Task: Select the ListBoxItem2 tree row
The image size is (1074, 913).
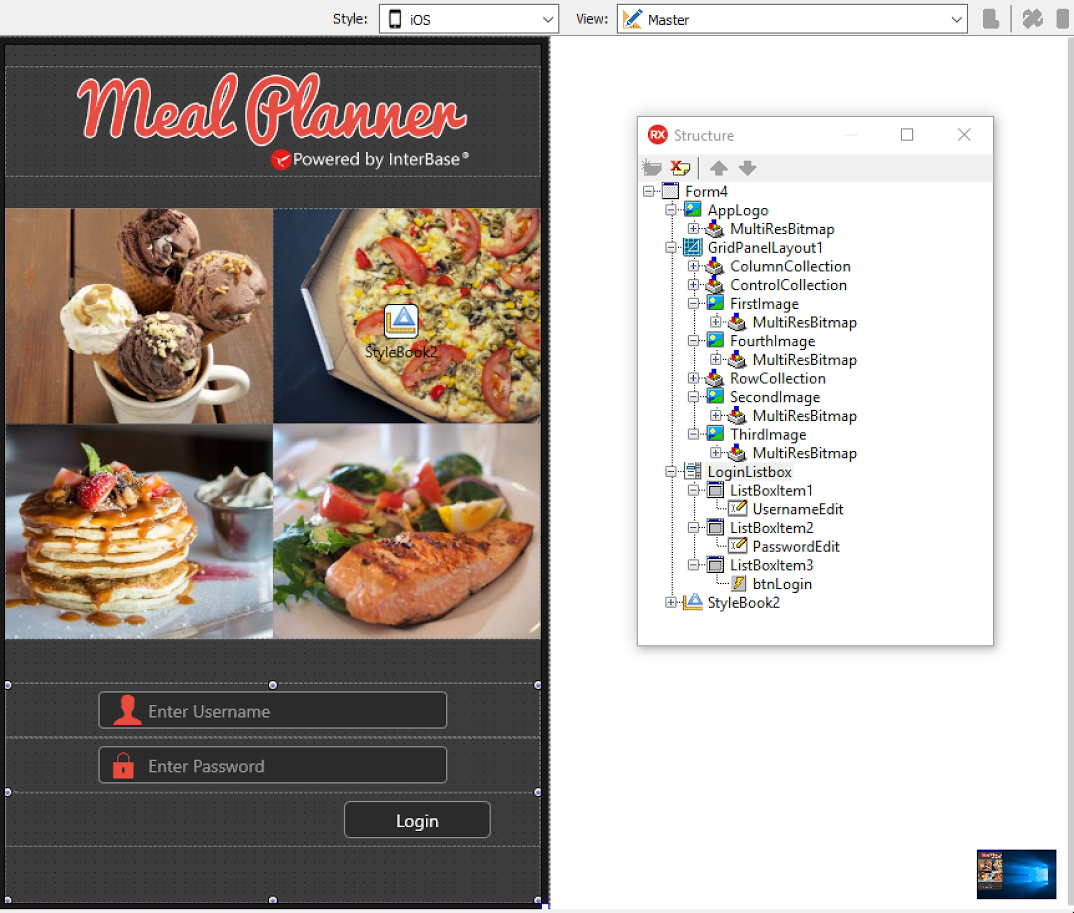Action: click(771, 527)
